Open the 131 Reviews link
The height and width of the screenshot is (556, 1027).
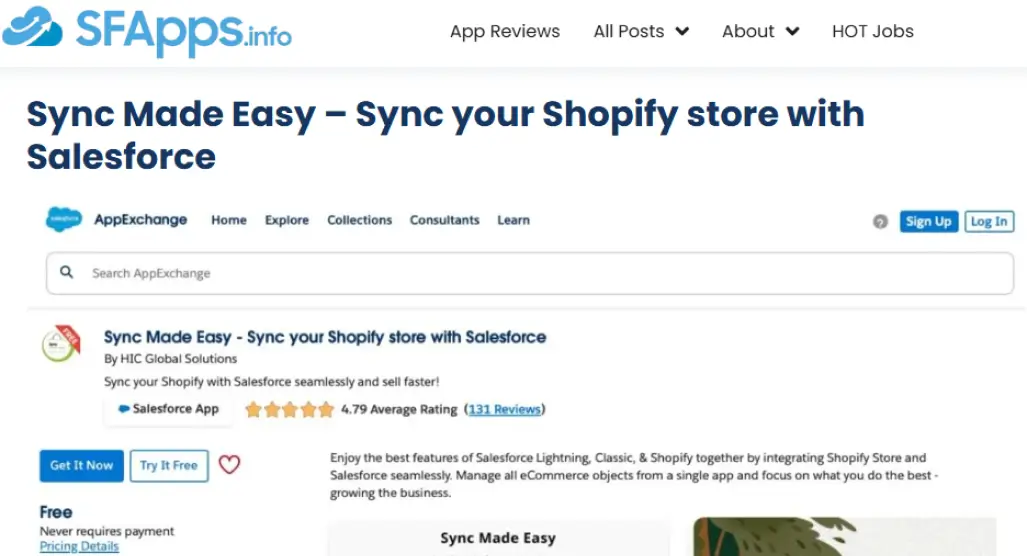click(505, 409)
